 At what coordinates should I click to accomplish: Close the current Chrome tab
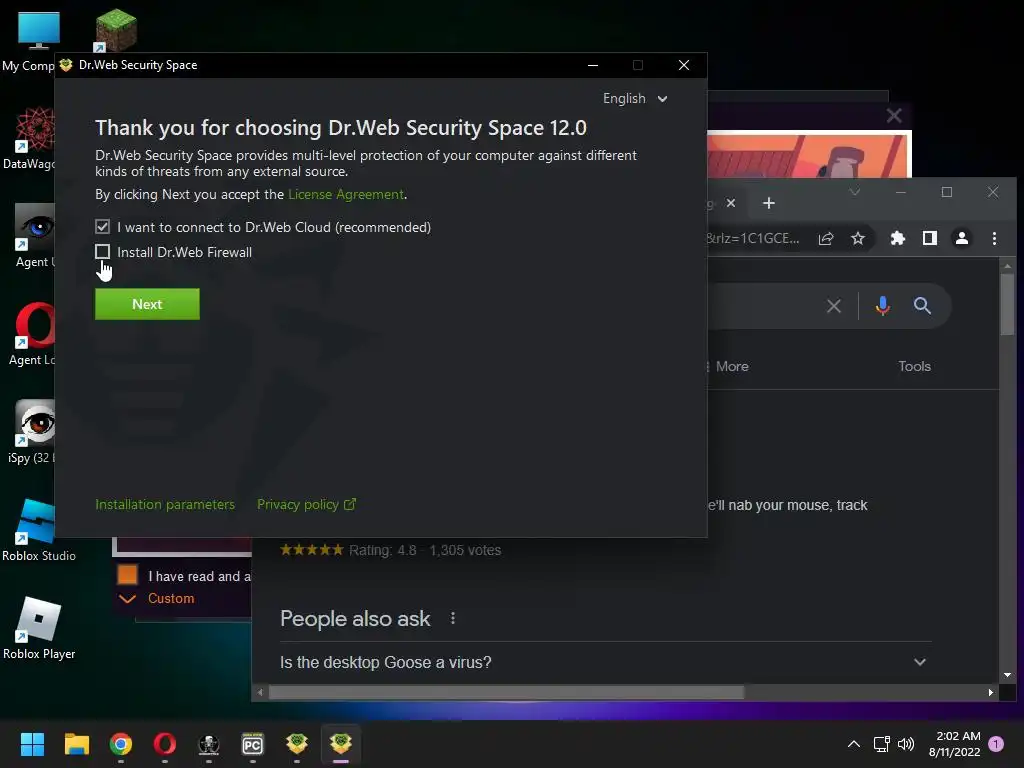(x=731, y=203)
